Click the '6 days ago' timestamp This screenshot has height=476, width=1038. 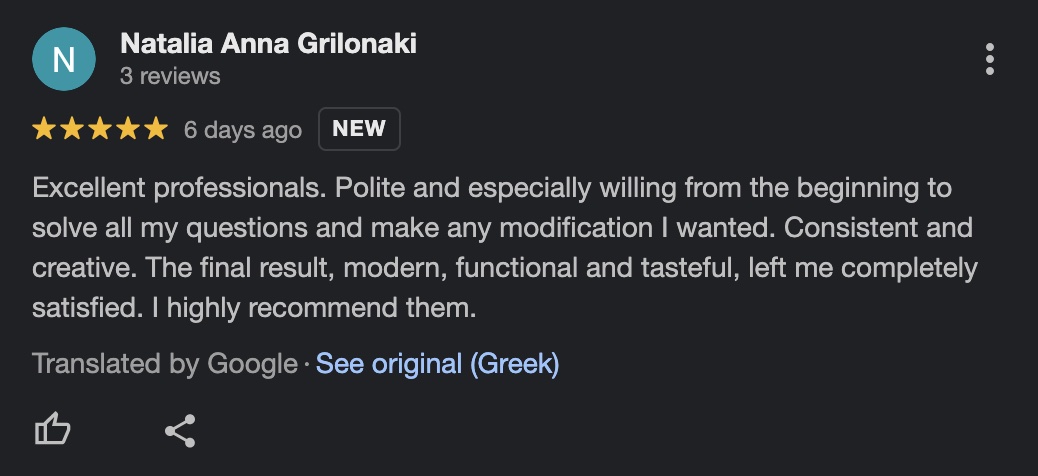(242, 130)
